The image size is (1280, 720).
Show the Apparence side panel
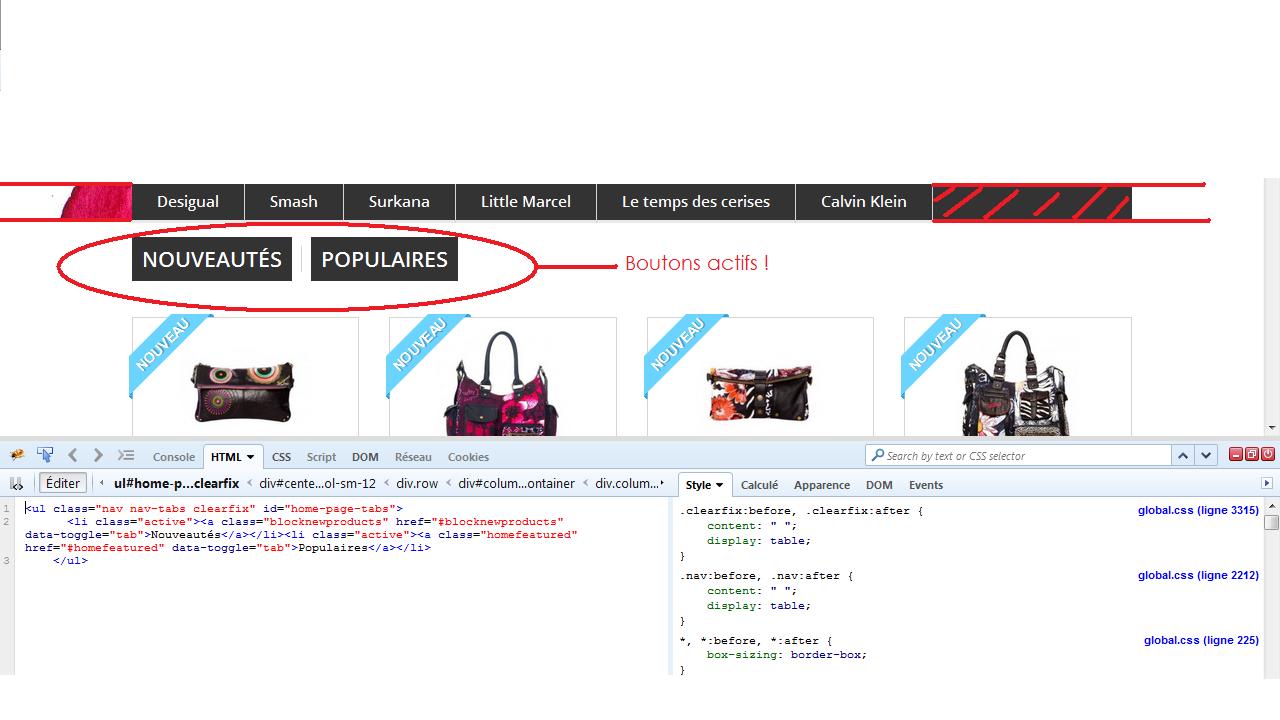[822, 485]
